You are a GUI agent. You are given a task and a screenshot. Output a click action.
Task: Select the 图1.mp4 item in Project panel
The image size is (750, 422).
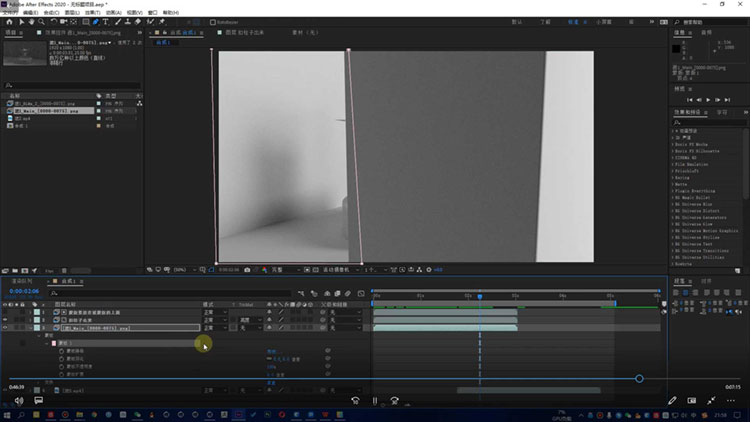click(x=20, y=118)
